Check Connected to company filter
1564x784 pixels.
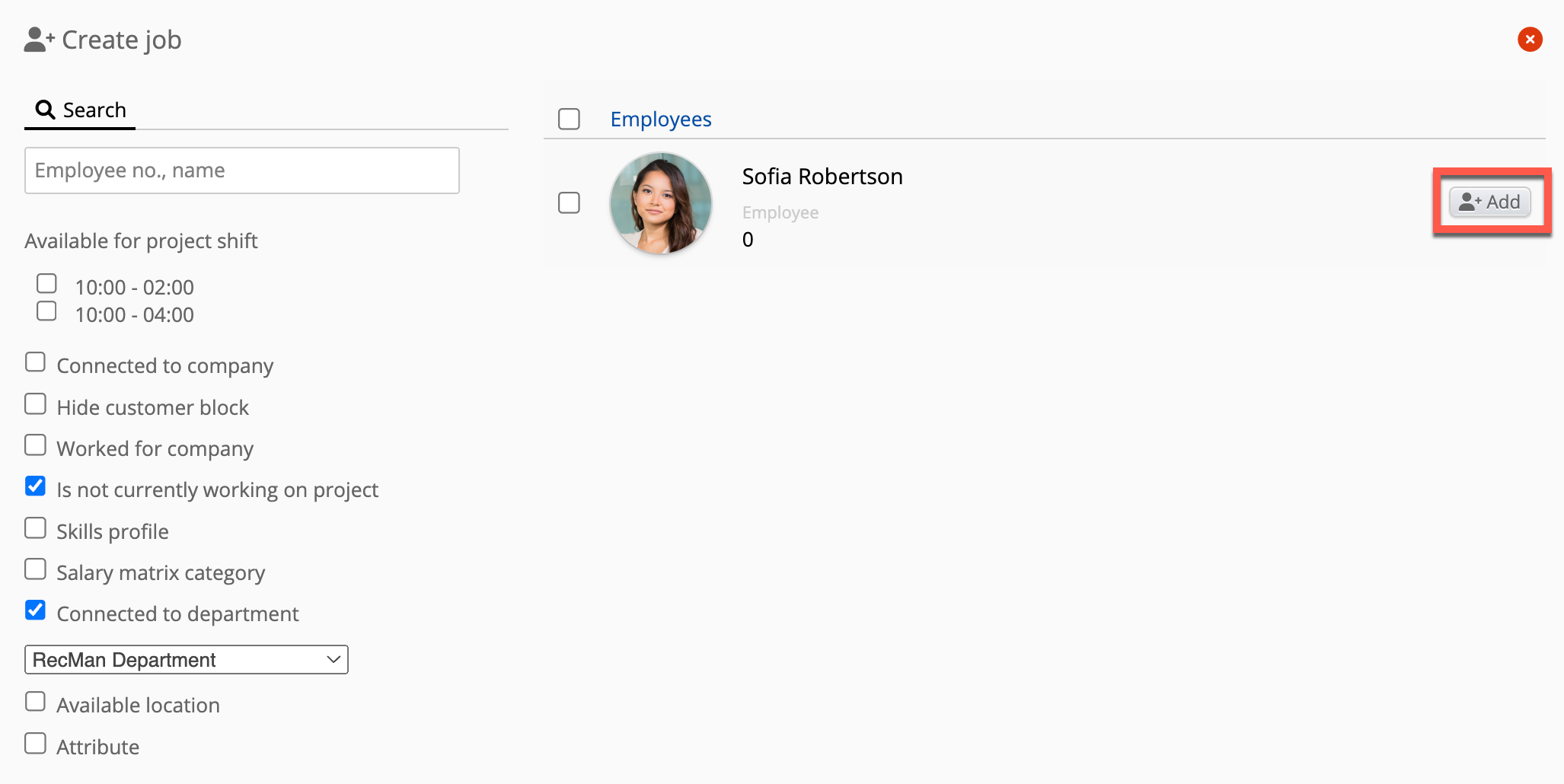(36, 362)
